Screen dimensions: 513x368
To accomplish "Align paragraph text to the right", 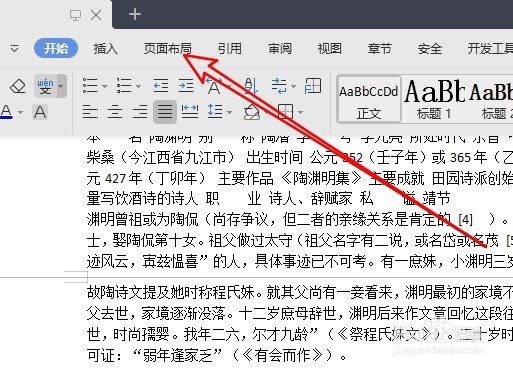I will click(140, 112).
